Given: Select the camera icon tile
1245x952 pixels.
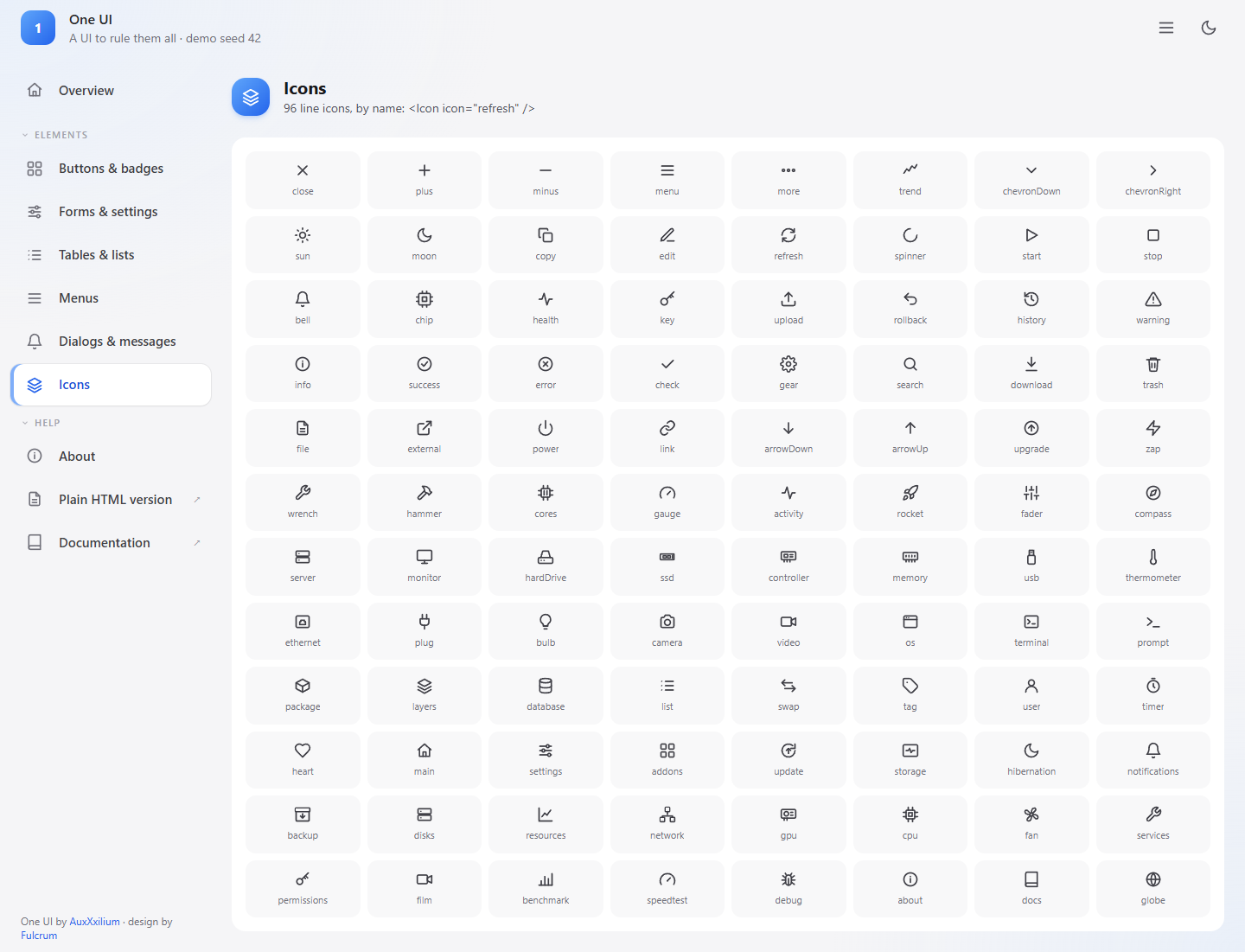Looking at the screenshot, I should [x=667, y=631].
